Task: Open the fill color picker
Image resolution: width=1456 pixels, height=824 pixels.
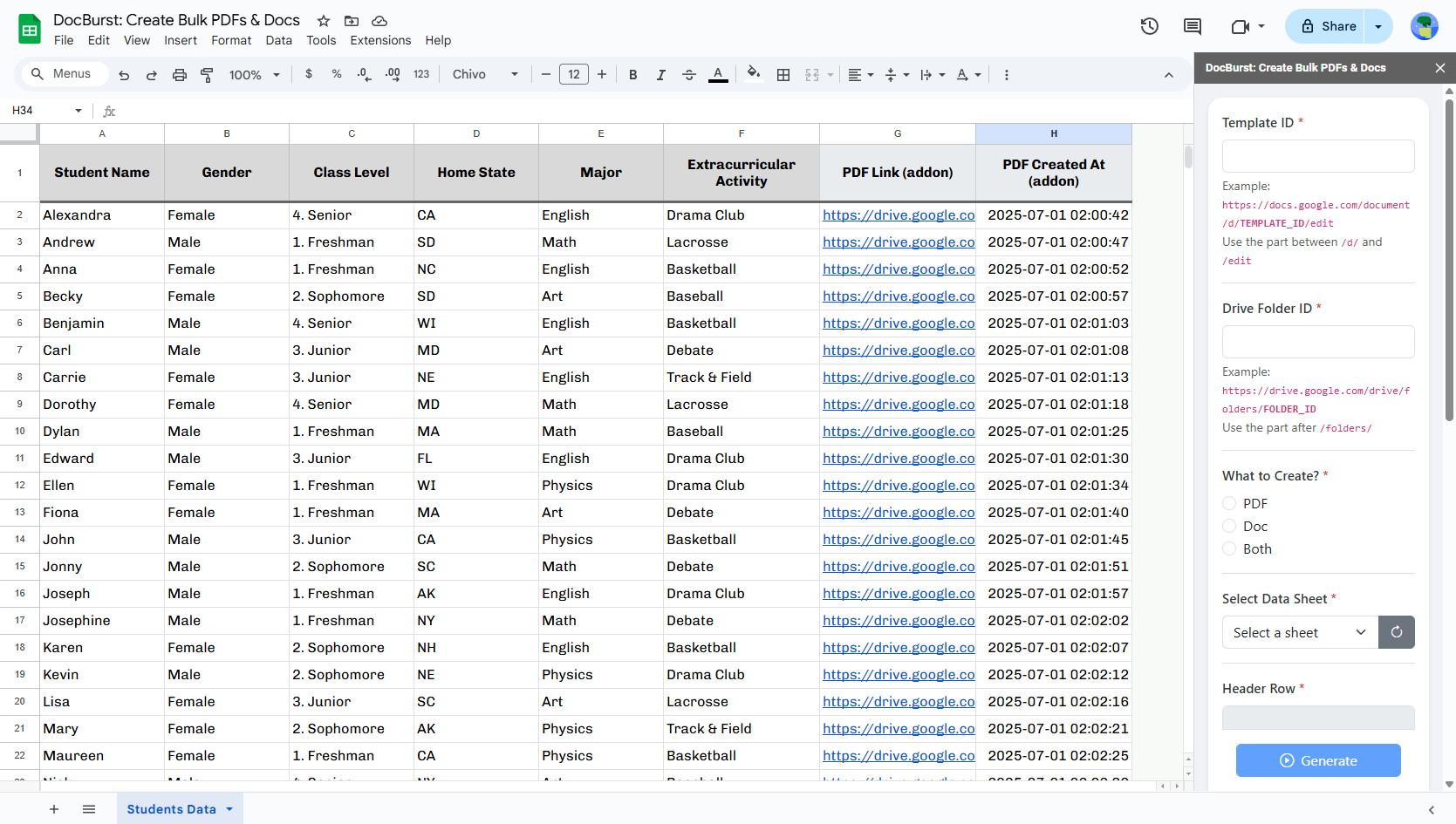Action: pos(753,75)
